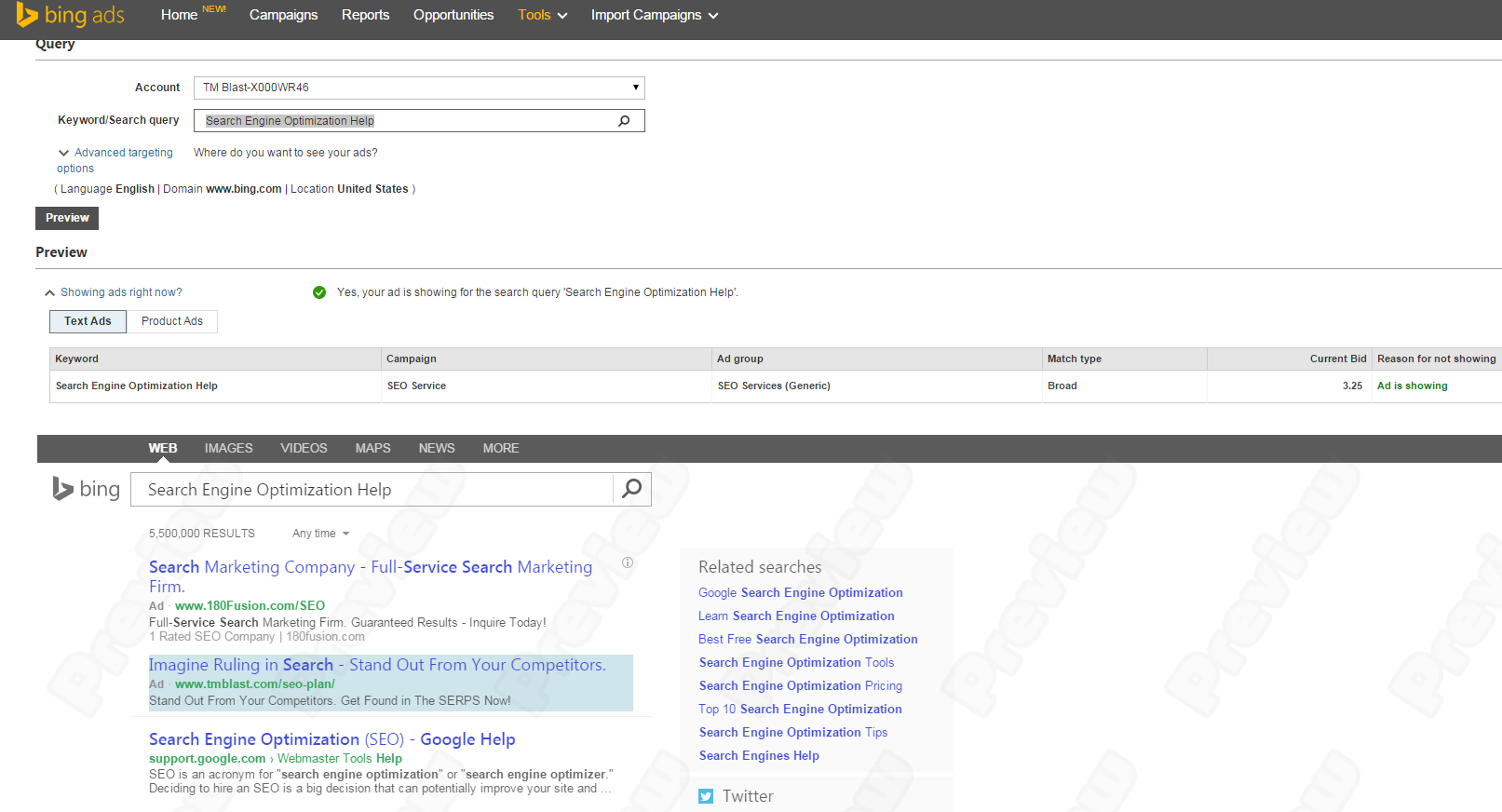Click the Match type column header

coord(1125,359)
